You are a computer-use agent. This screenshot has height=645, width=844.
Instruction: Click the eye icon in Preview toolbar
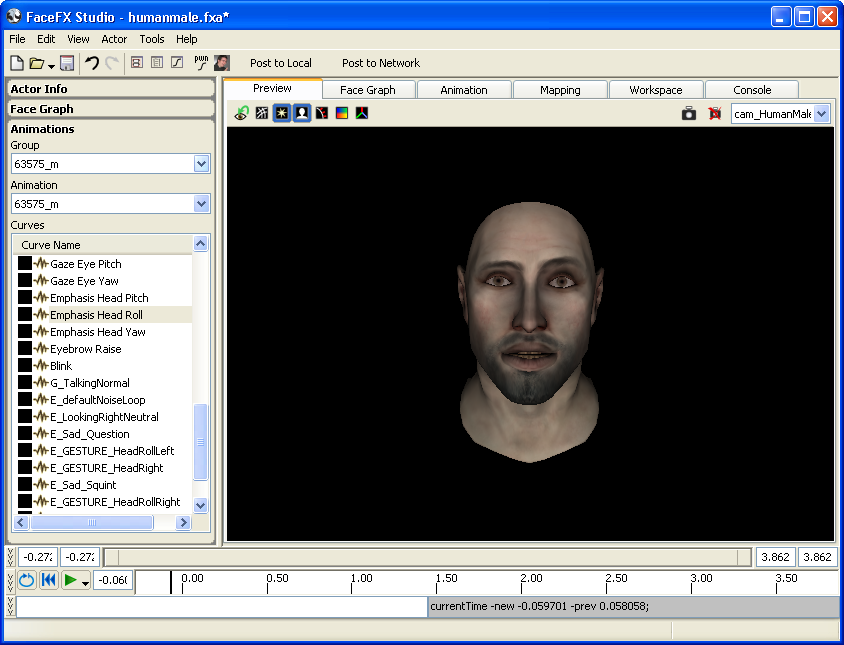[x=241, y=114]
